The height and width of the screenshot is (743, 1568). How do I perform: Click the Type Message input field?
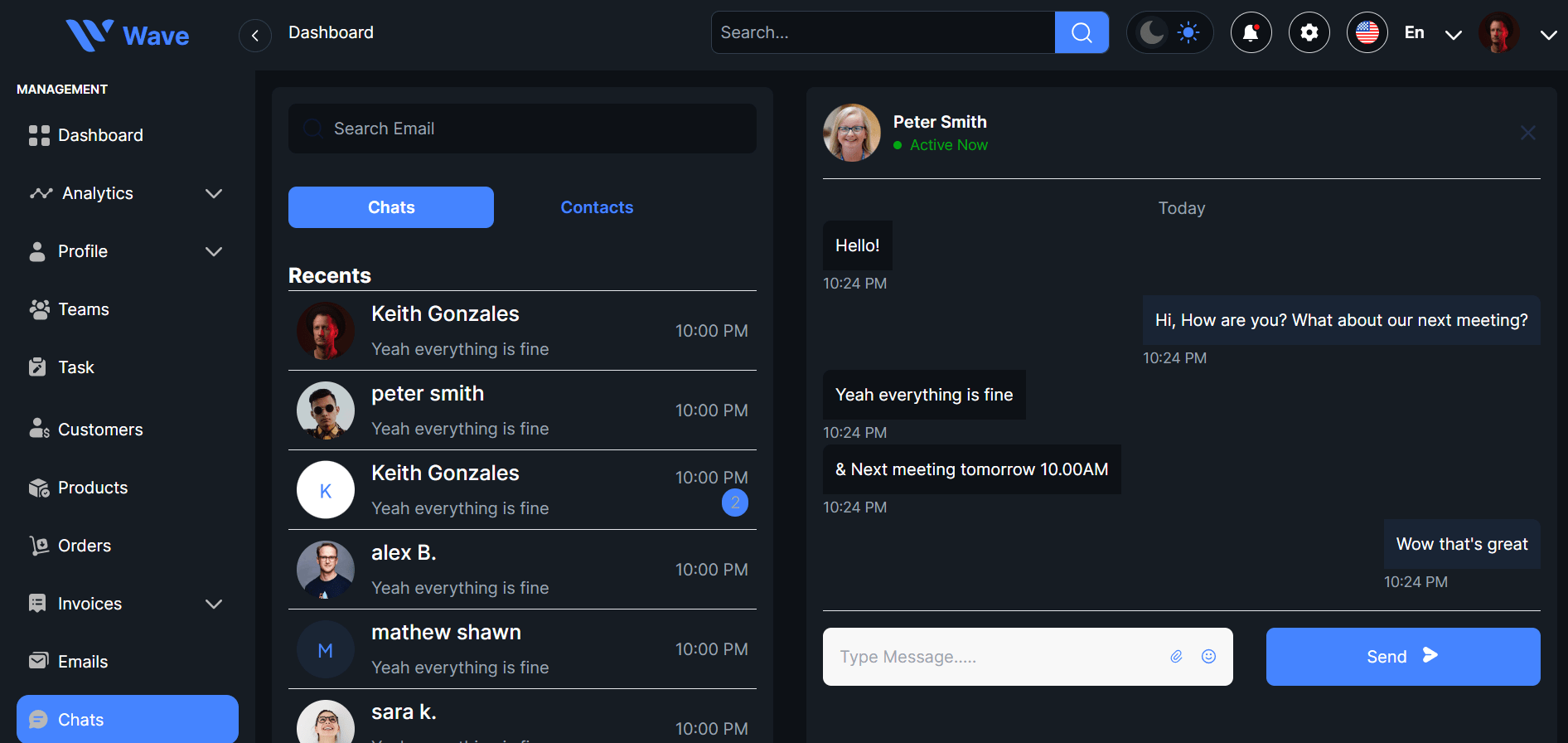tap(1028, 657)
